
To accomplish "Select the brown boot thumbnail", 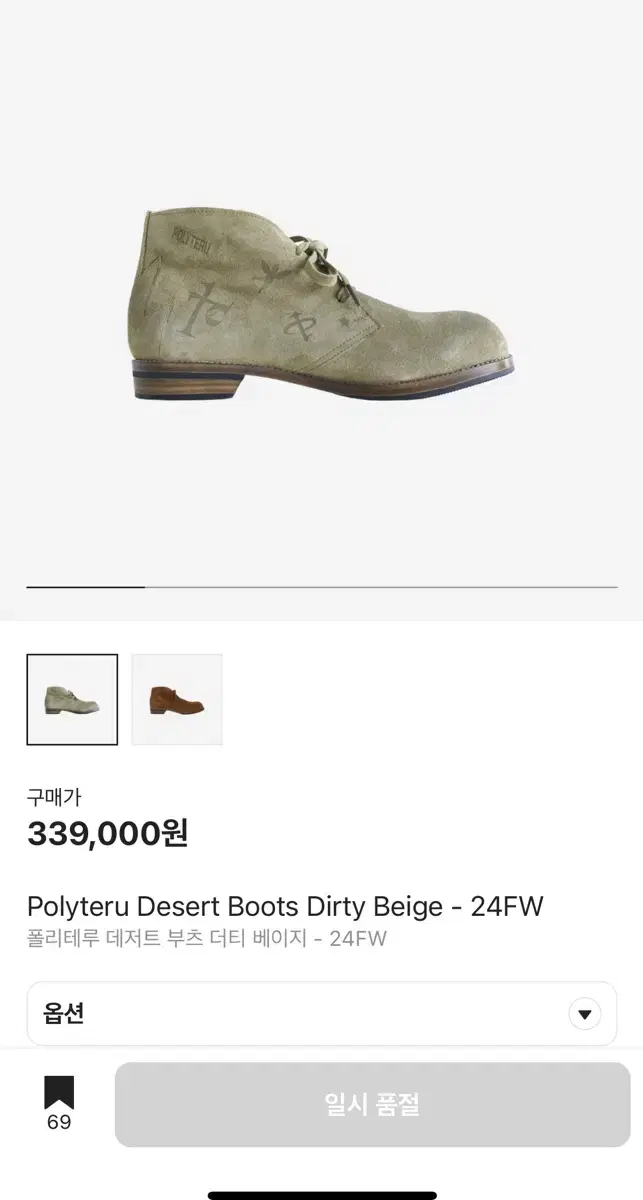I will click(x=177, y=699).
